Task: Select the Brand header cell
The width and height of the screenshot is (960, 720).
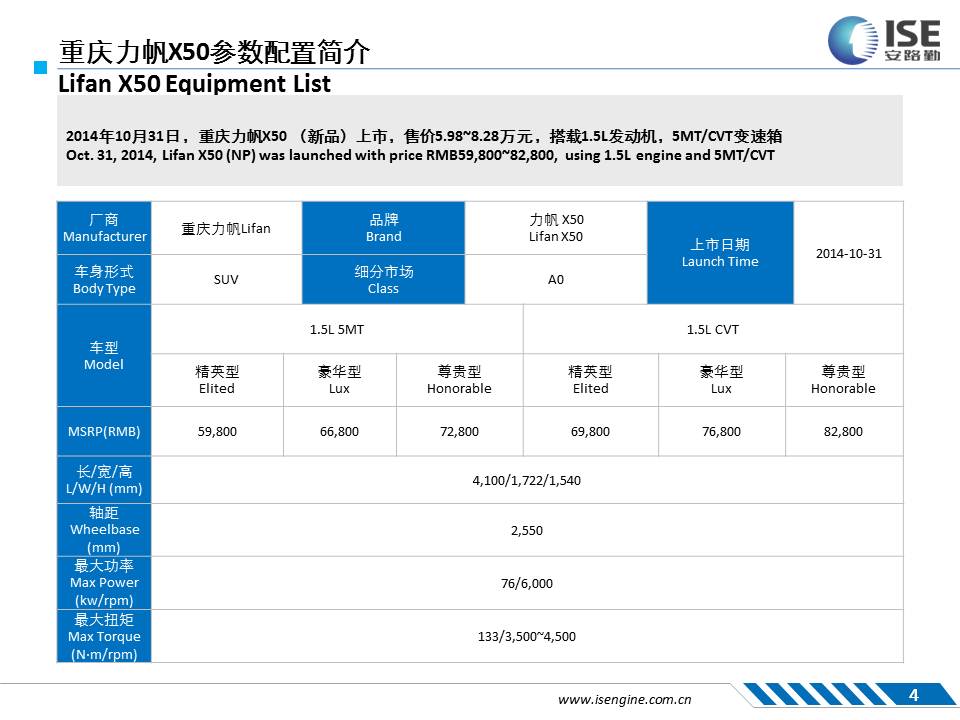Action: click(x=383, y=228)
